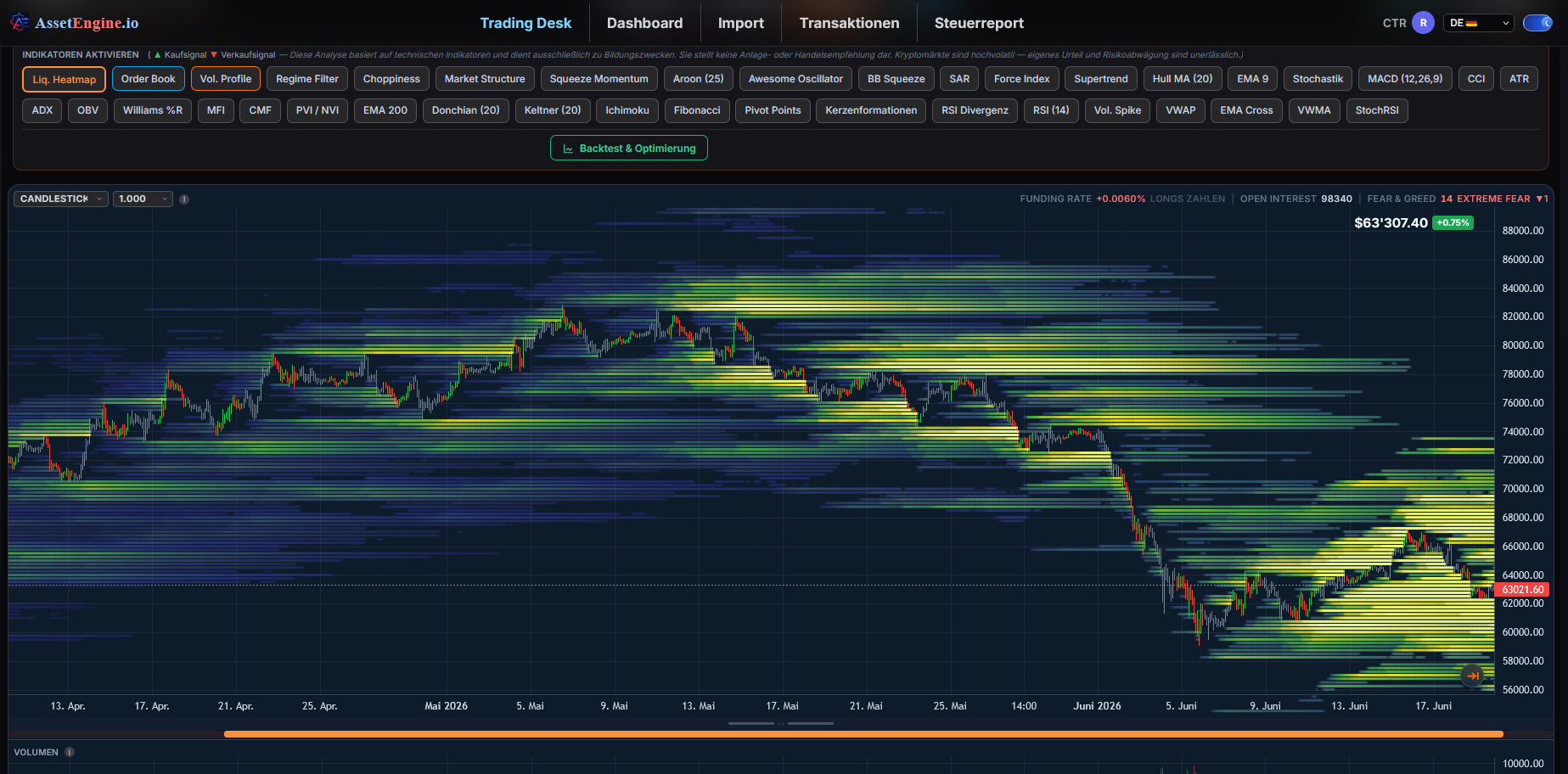Switch to the Trading Desk tab
The image size is (1568, 774).
[x=525, y=23]
